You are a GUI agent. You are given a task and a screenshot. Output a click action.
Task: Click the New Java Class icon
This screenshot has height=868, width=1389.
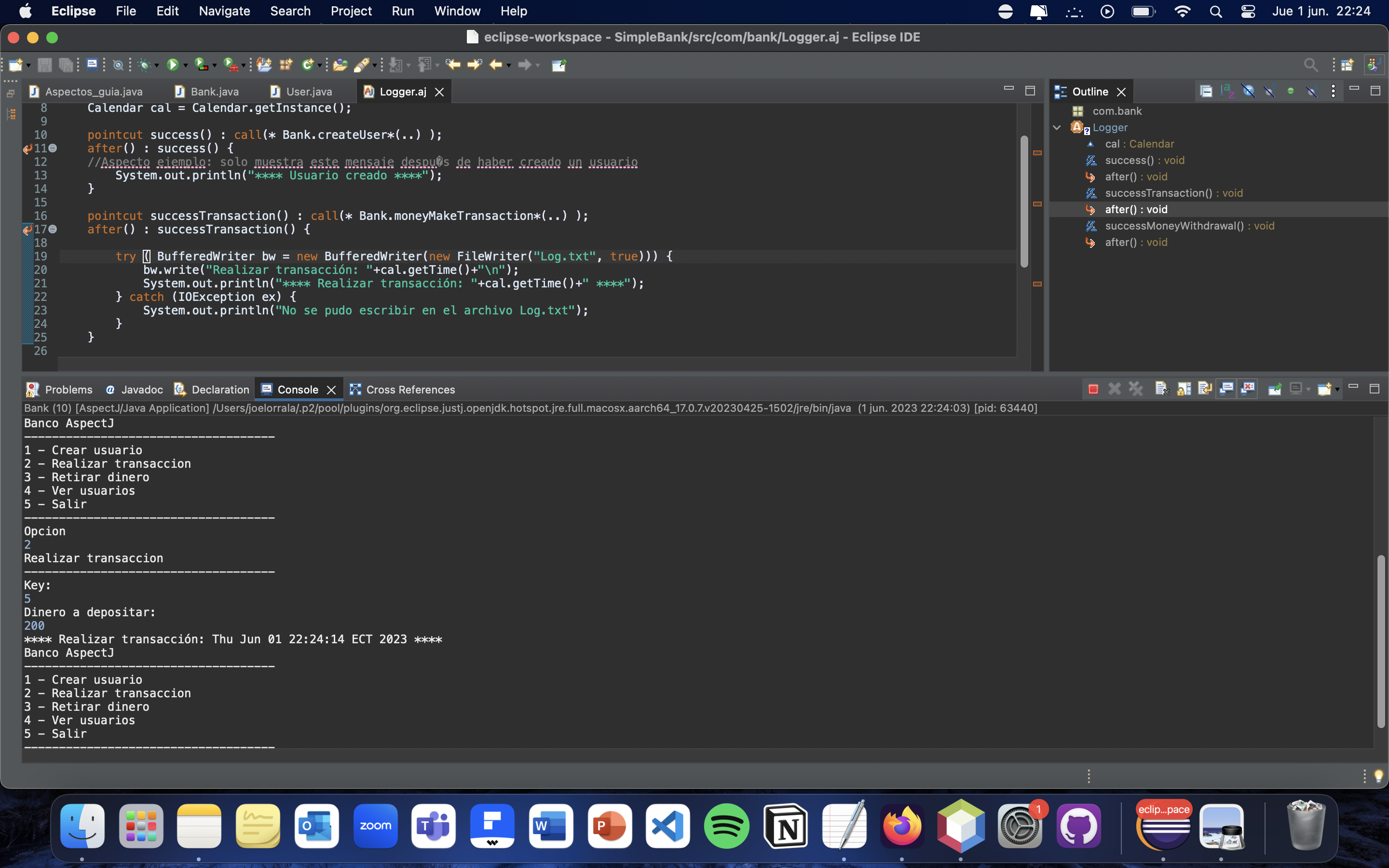coord(308,65)
